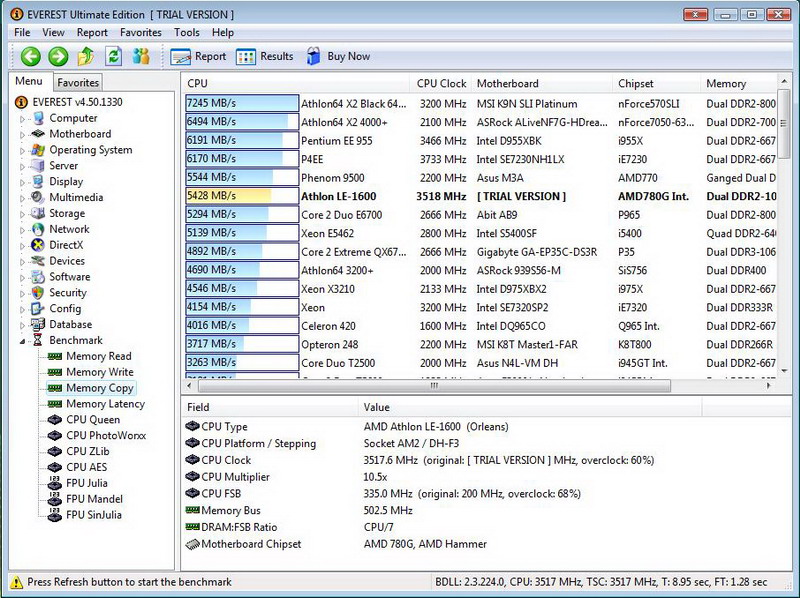Expand the Storage tree node
800x598 pixels.
[22, 214]
